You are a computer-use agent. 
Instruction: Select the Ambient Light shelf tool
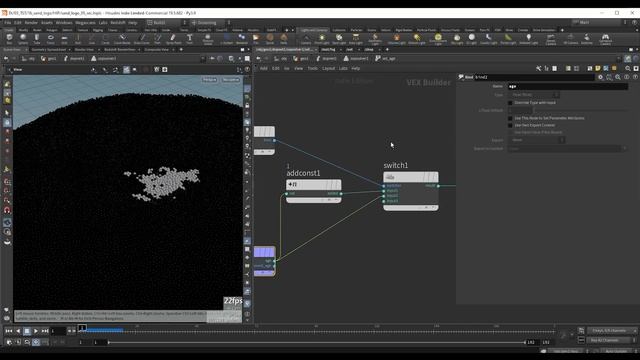pyautogui.click(x=529, y=39)
